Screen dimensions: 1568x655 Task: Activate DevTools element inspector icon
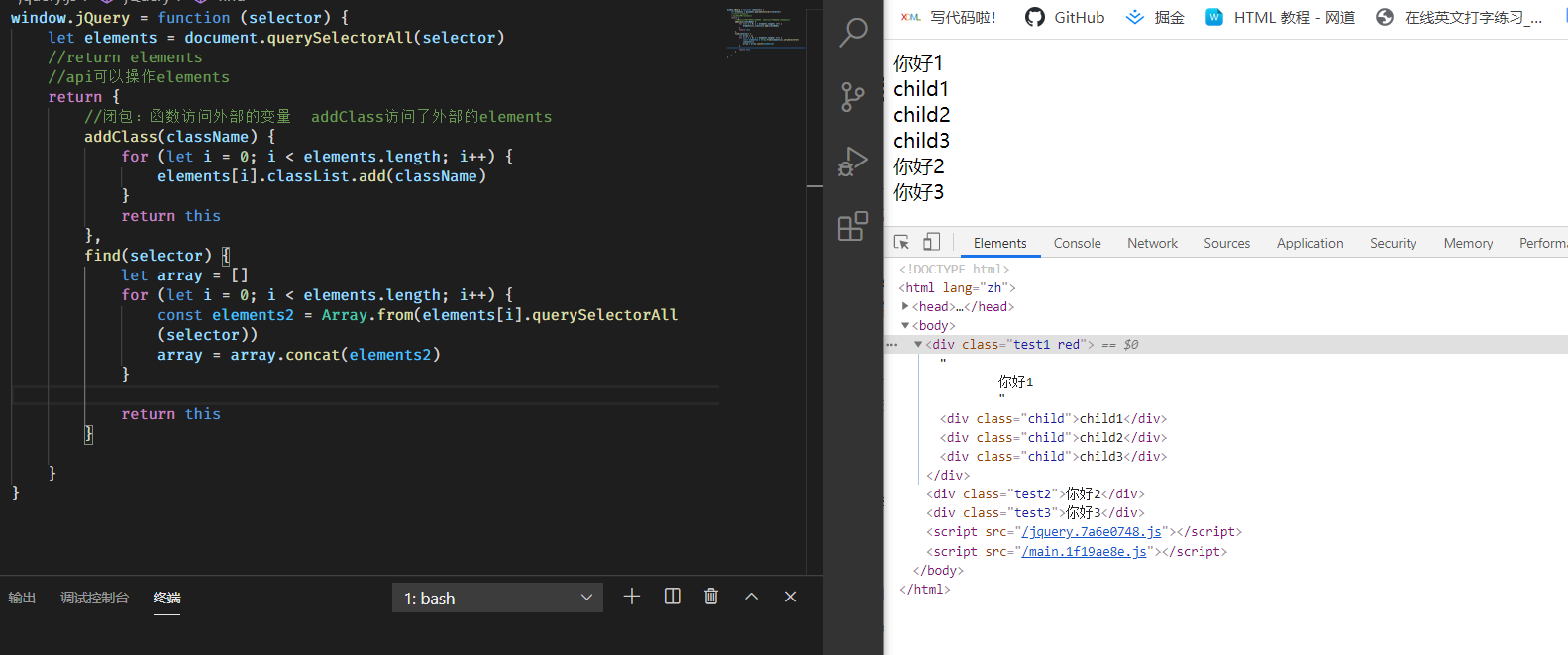901,243
